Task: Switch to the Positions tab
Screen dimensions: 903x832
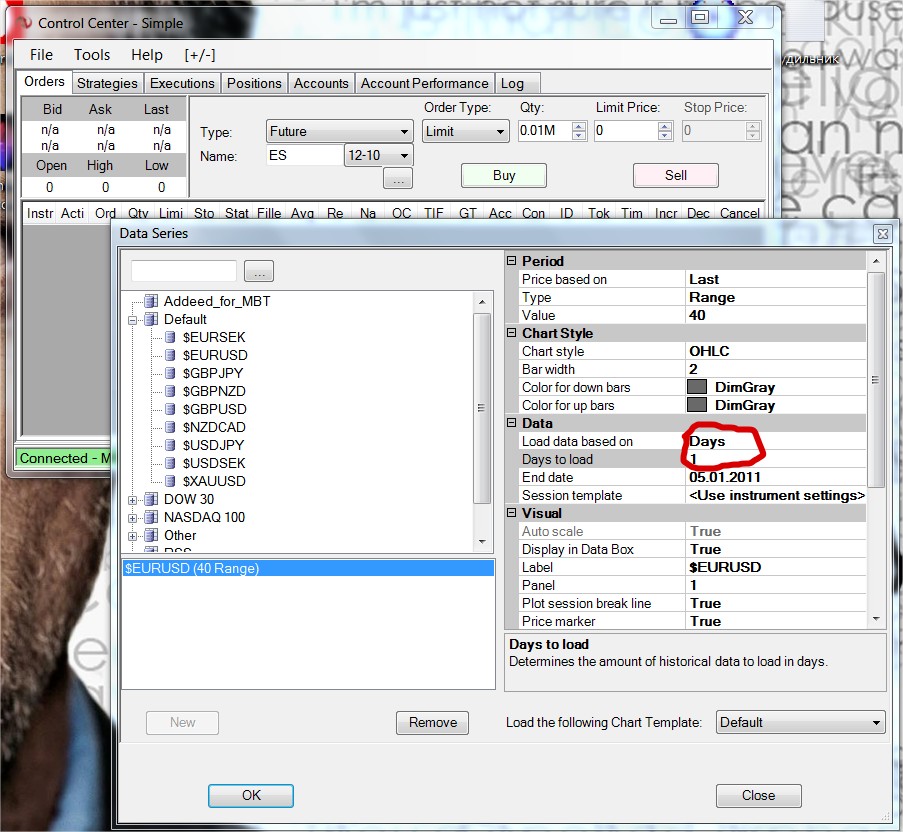Action: (x=254, y=83)
